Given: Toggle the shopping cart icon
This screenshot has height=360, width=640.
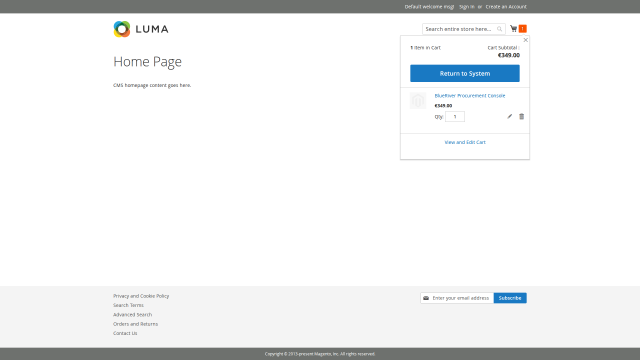Looking at the screenshot, I should coord(513,29).
